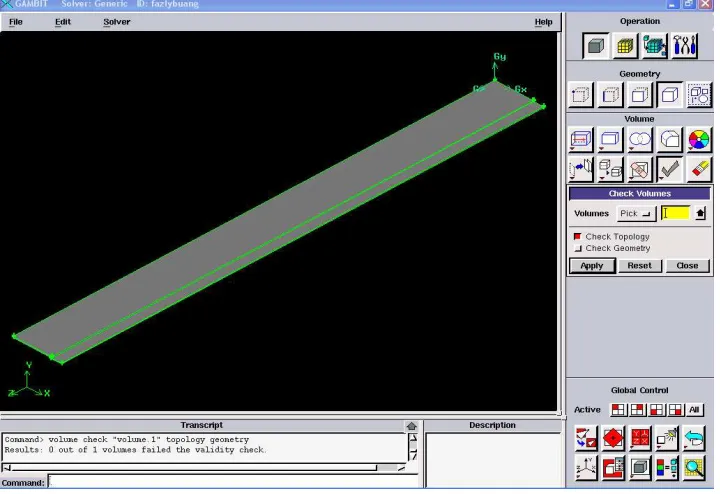The image size is (720, 494).
Task: Enable the Check Geometry option
Action: (x=578, y=248)
